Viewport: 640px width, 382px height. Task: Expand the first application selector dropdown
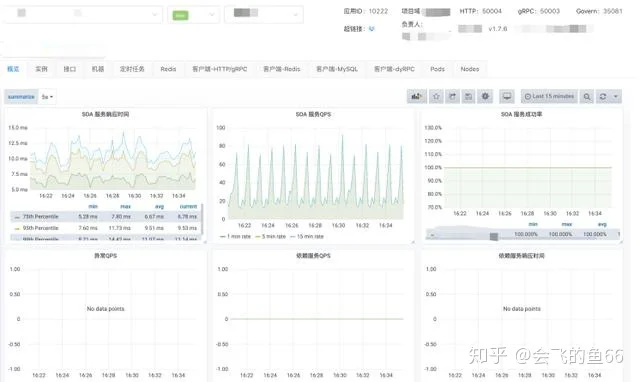pos(83,15)
